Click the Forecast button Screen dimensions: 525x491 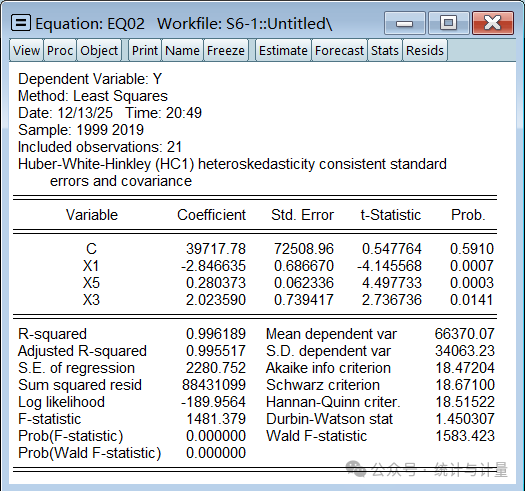click(x=339, y=51)
